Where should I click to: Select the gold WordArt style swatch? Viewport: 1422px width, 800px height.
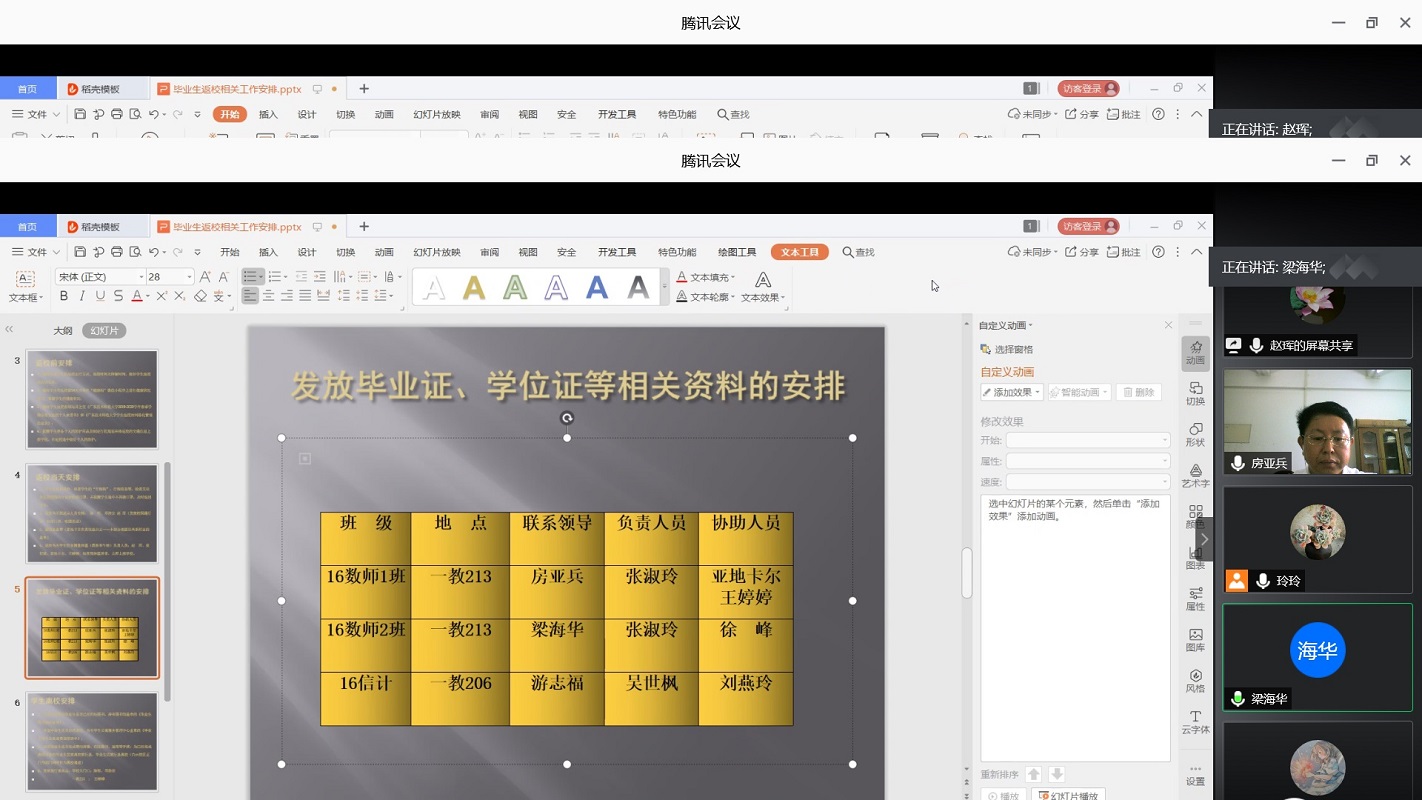(474, 288)
